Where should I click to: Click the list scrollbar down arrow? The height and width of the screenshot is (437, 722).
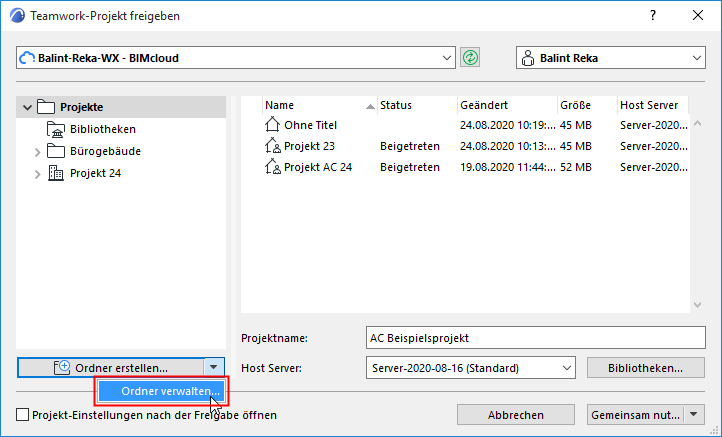tap(698, 305)
